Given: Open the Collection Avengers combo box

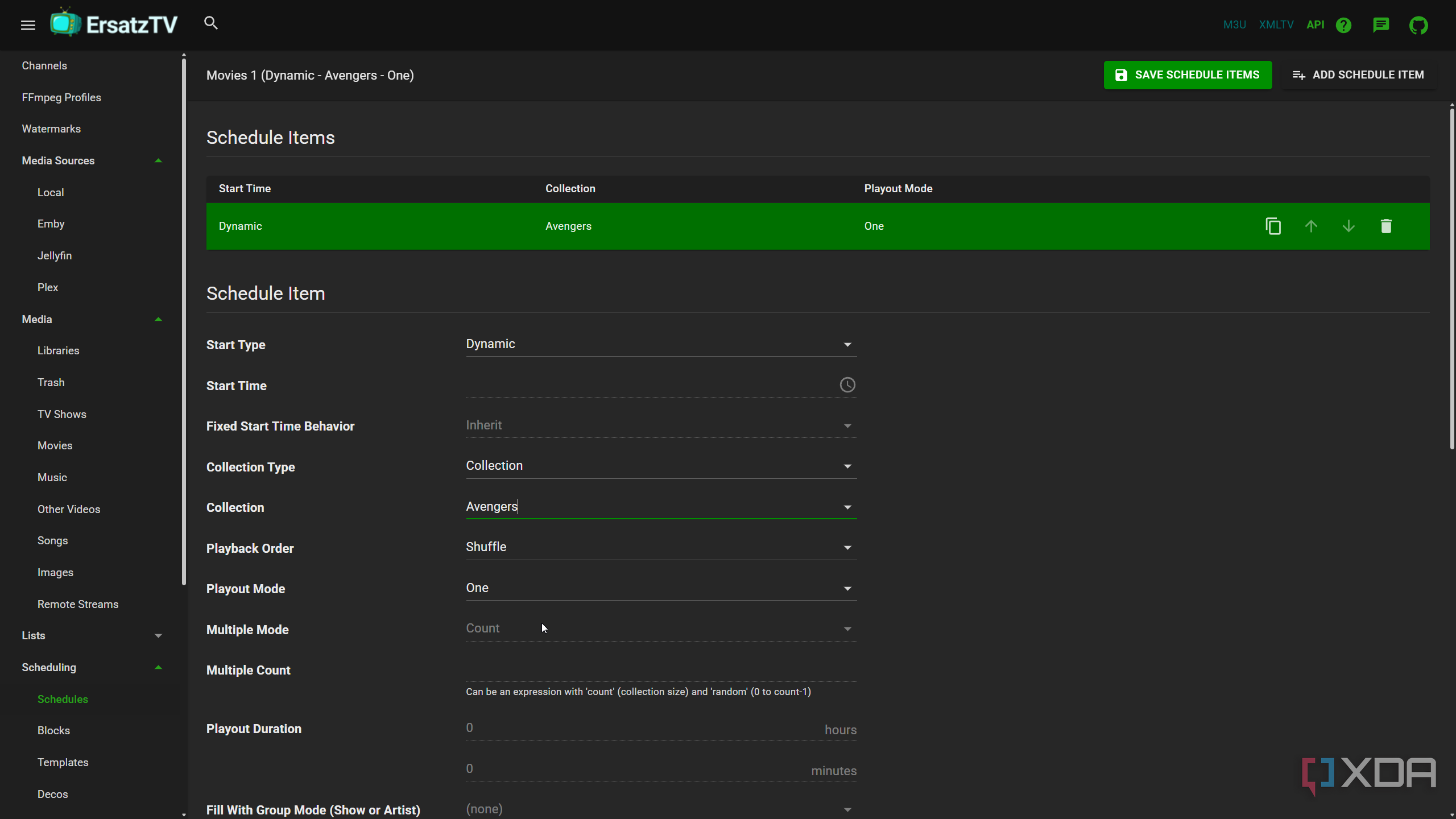Looking at the screenshot, I should [661, 507].
